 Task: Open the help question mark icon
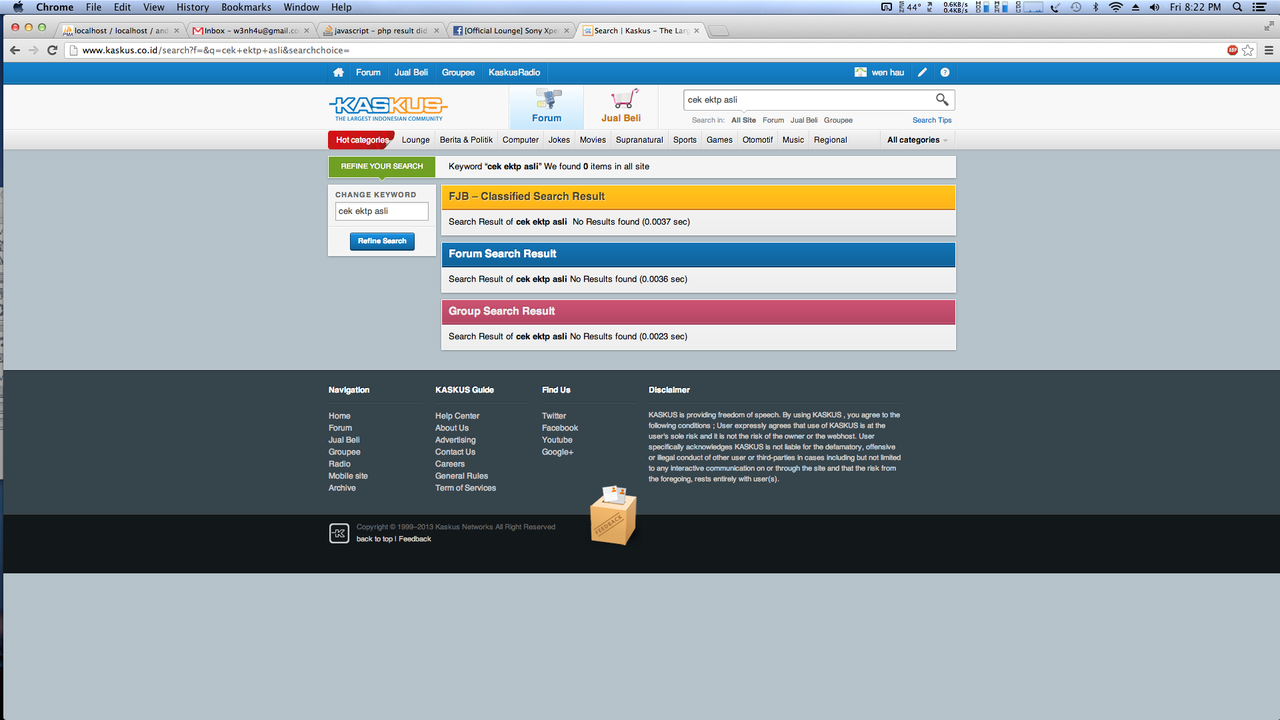coord(945,72)
